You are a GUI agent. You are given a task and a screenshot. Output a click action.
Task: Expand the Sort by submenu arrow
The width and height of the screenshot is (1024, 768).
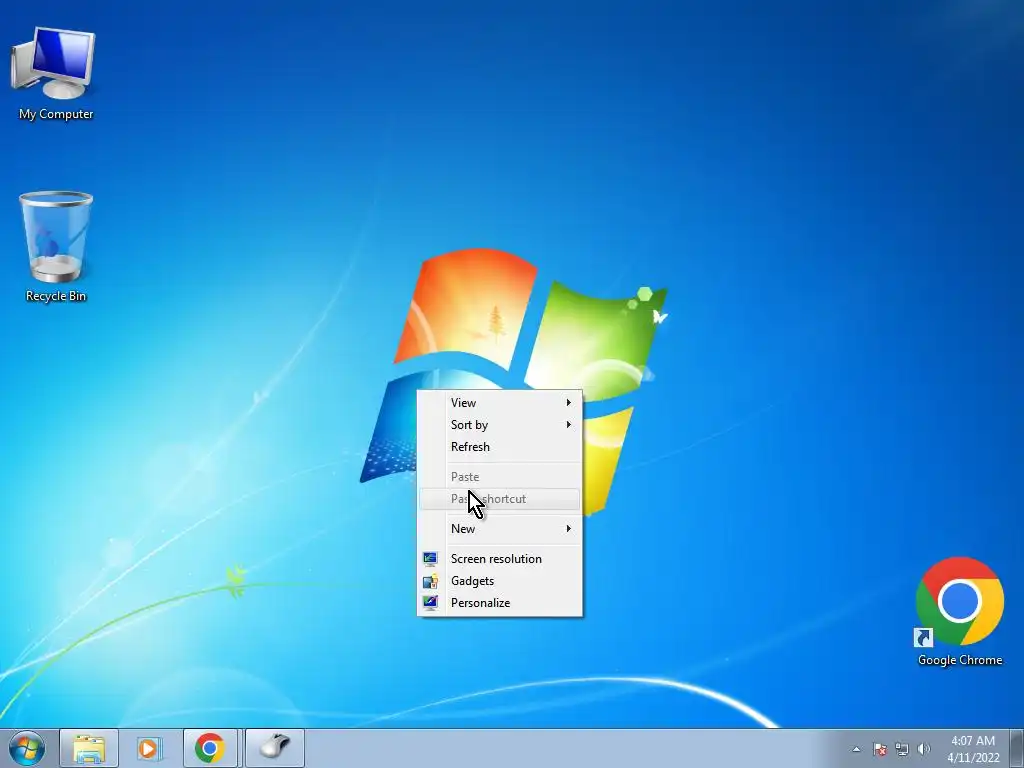coord(569,424)
